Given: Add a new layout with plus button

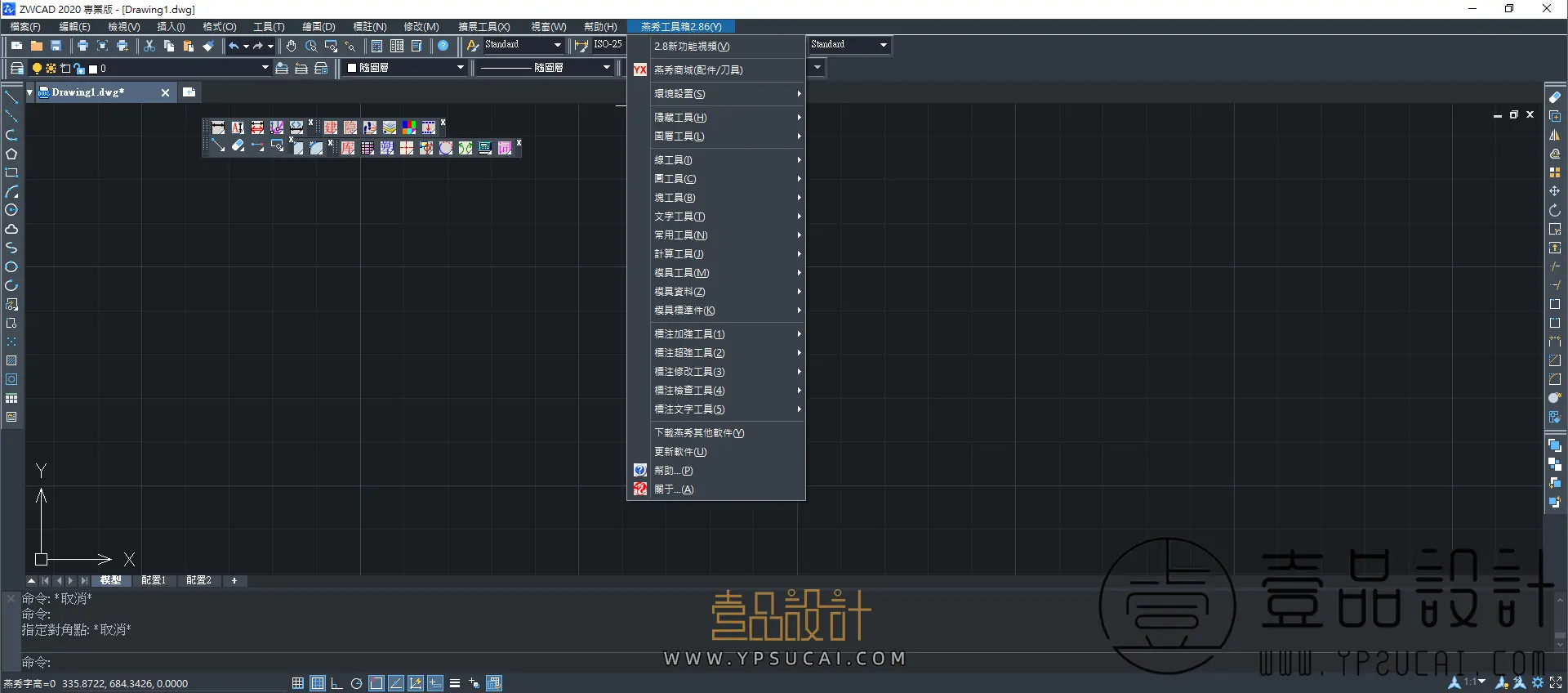Looking at the screenshot, I should click(x=234, y=580).
